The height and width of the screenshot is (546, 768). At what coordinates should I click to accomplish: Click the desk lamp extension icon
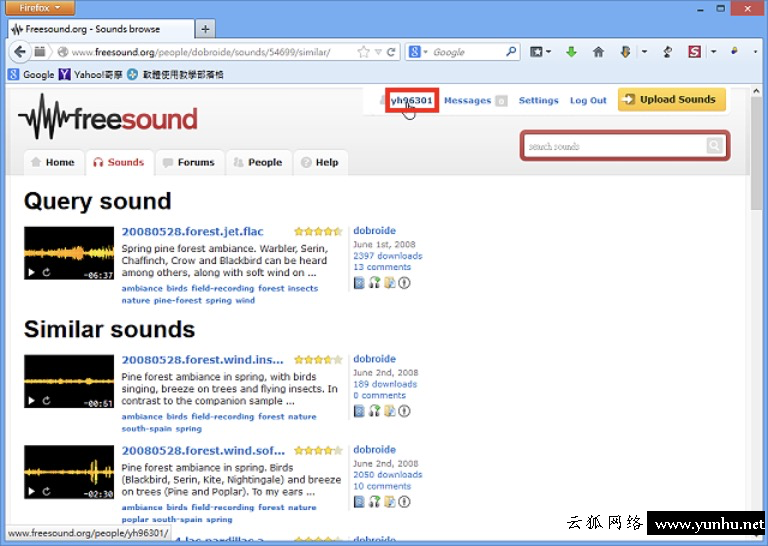pos(667,51)
